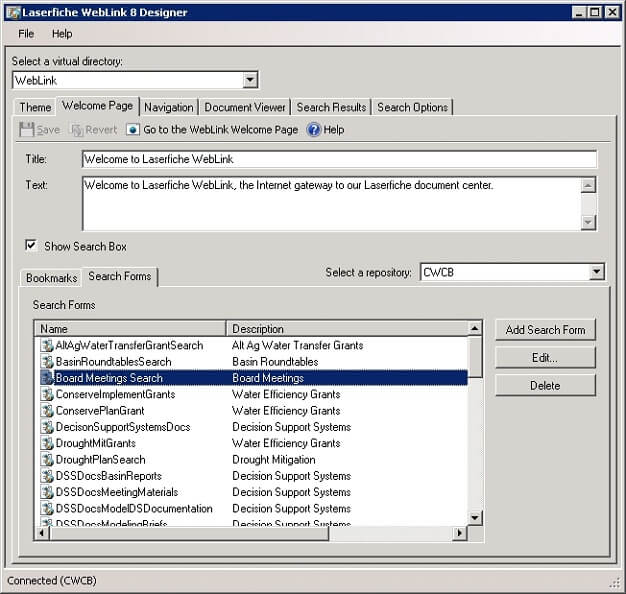Click icon beside DSSDocsModelDSDocumentation
This screenshot has width=626, height=594.
pos(47,509)
